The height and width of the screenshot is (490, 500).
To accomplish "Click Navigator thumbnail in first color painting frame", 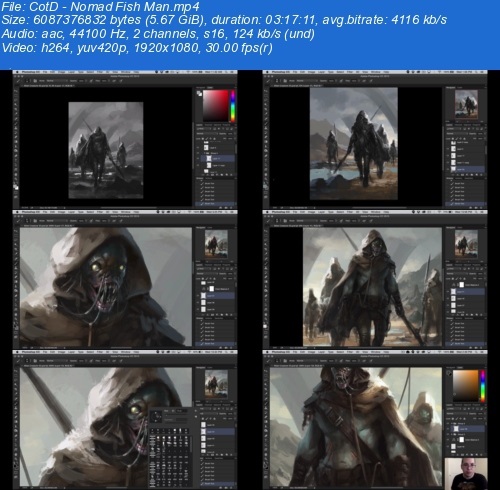I will [466, 104].
